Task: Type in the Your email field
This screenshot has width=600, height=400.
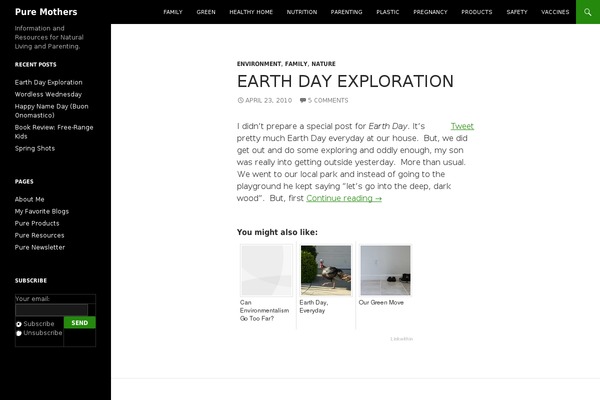Action: [x=51, y=310]
